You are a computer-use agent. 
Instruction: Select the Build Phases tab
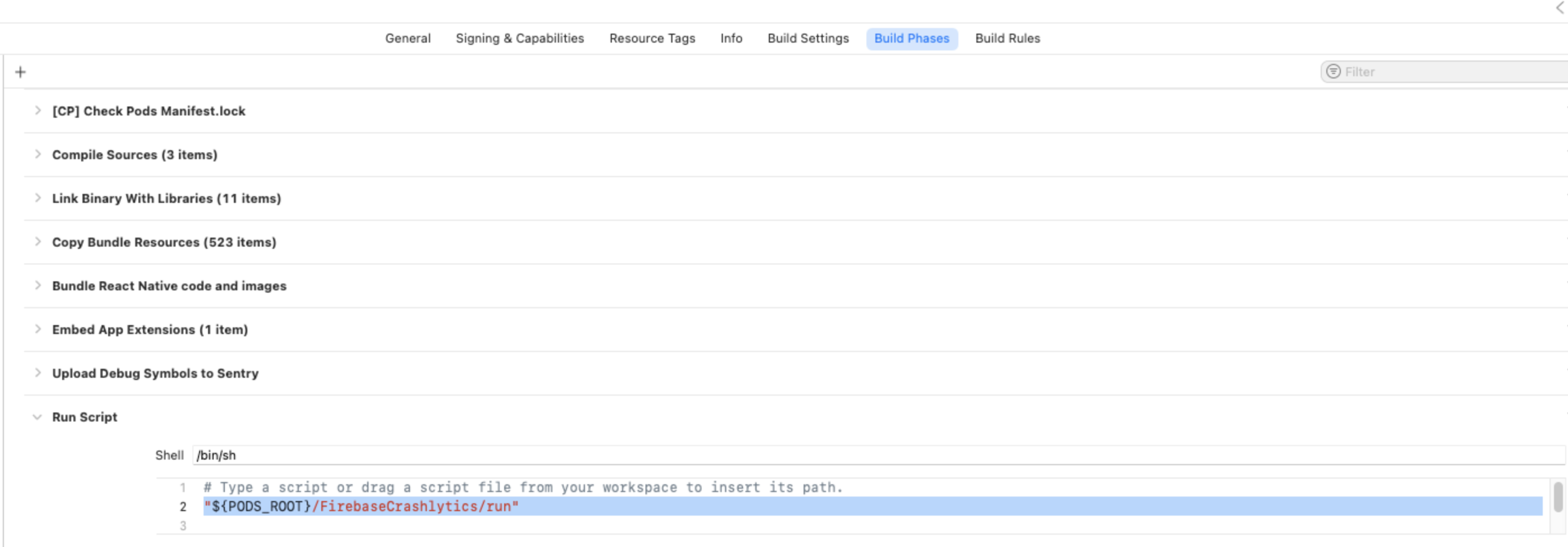(912, 38)
